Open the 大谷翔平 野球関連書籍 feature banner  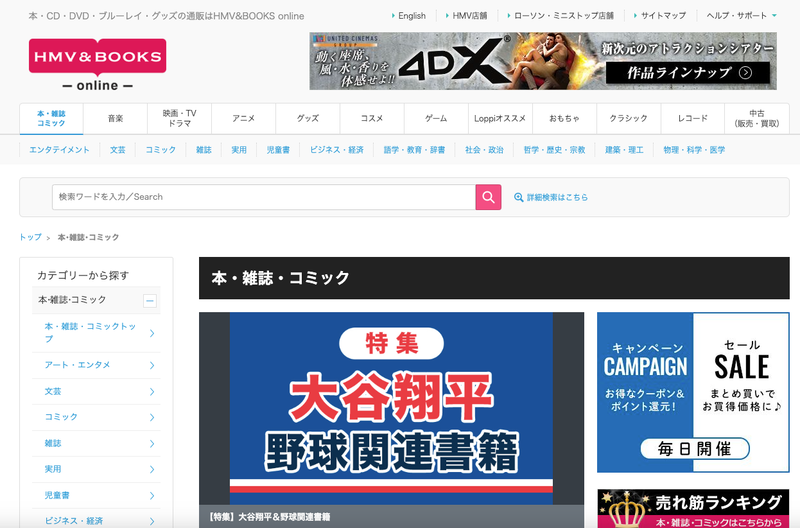tap(391, 408)
